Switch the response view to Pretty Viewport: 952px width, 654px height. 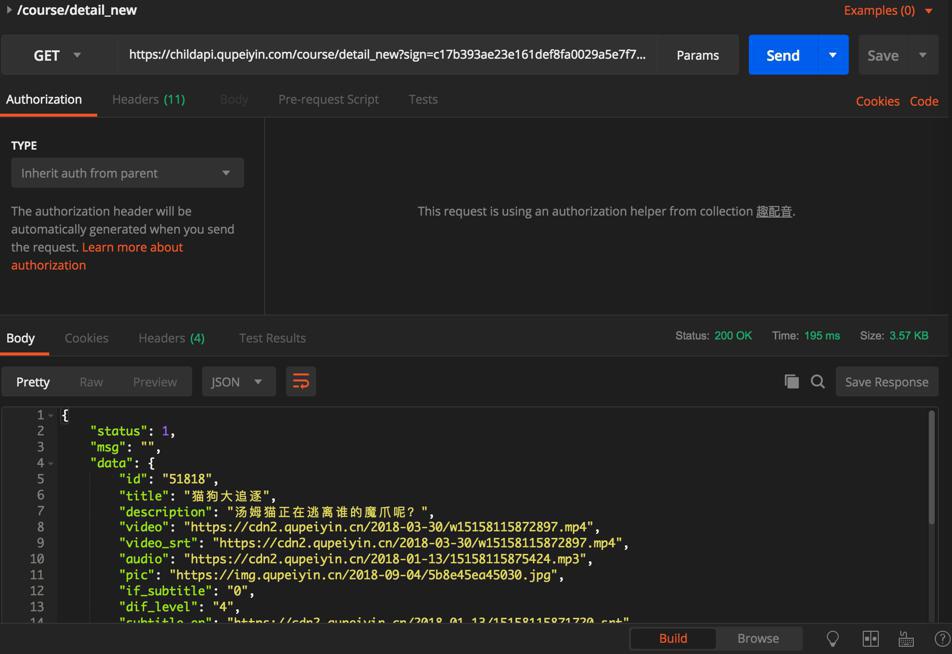(33, 382)
